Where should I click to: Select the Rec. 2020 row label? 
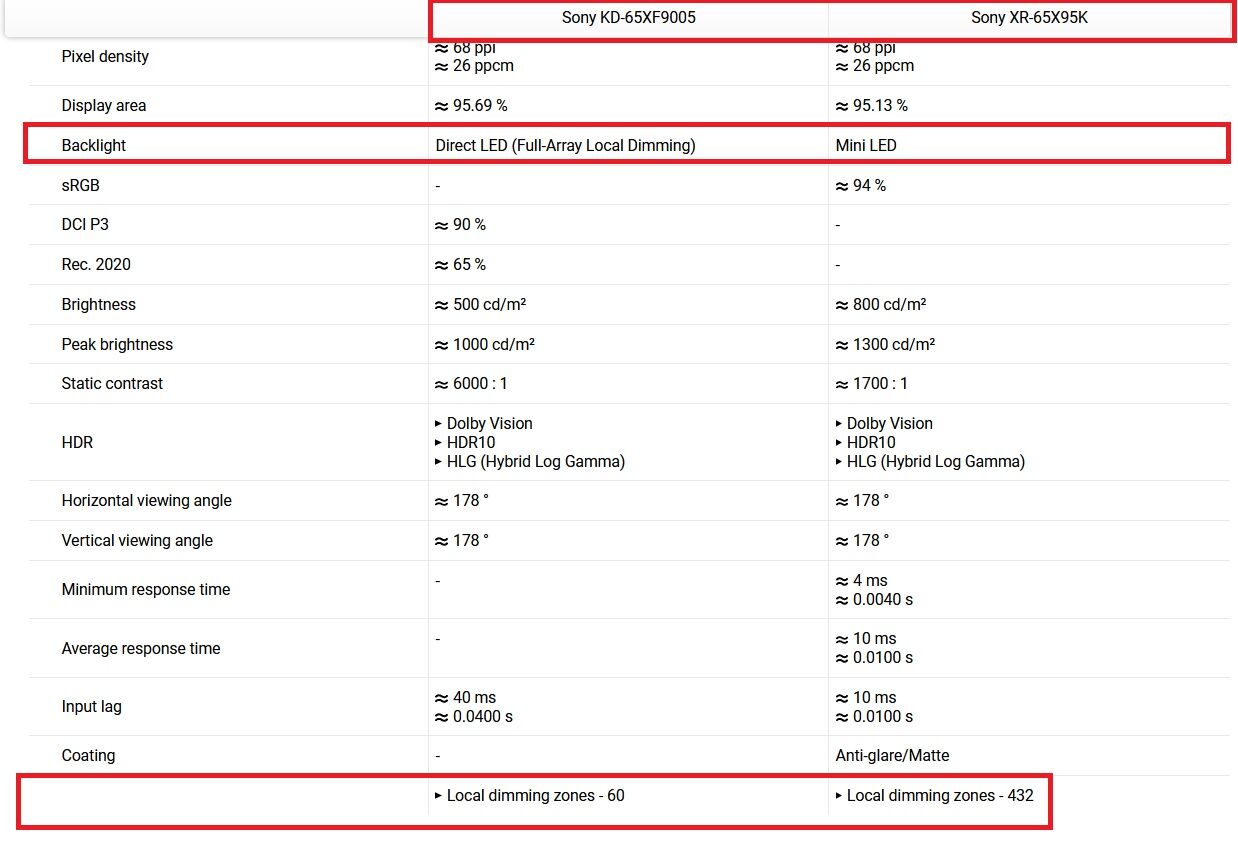(x=96, y=264)
